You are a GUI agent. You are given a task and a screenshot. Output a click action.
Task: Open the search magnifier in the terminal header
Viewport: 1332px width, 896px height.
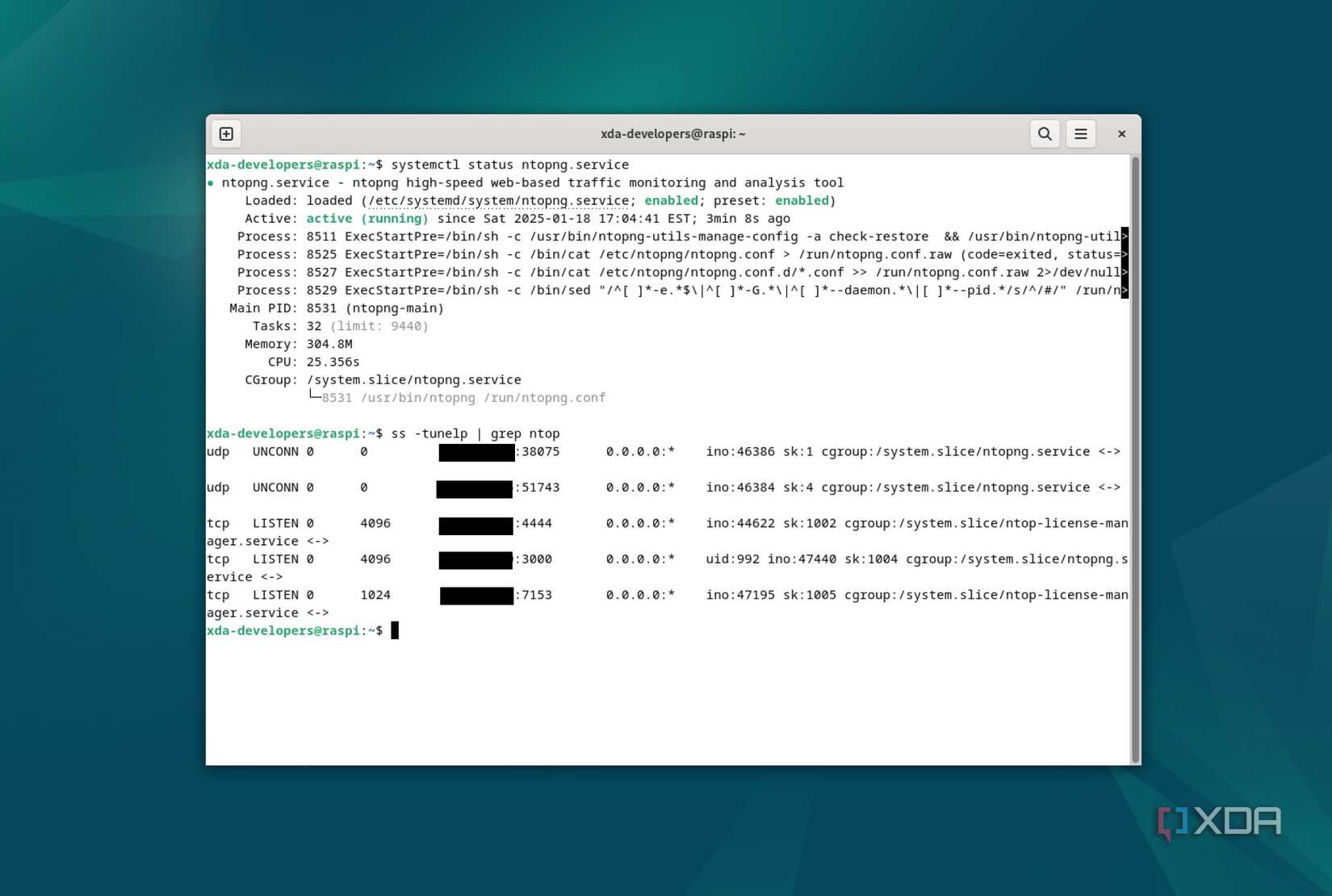point(1045,133)
